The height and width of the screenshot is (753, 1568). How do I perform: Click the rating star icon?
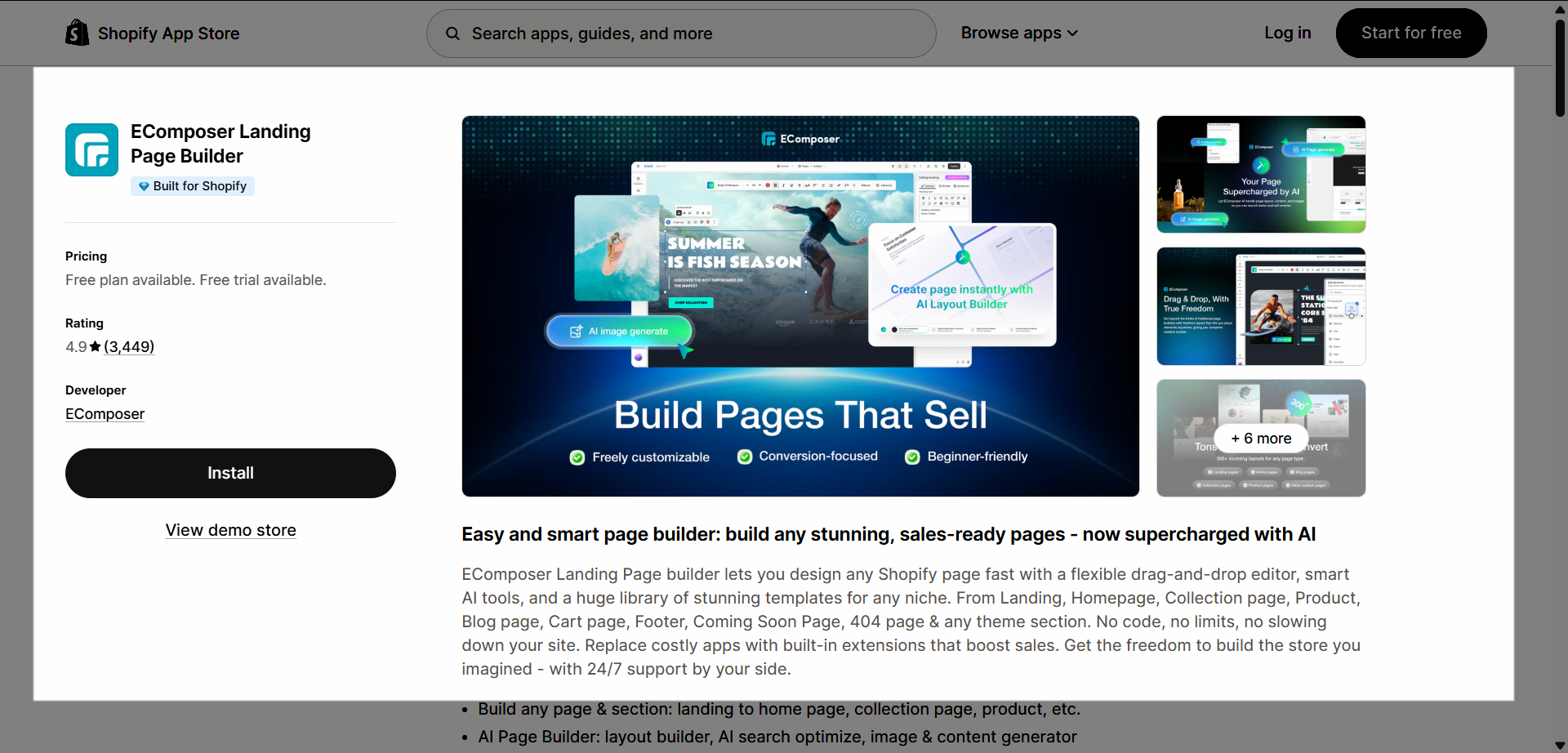coord(95,346)
